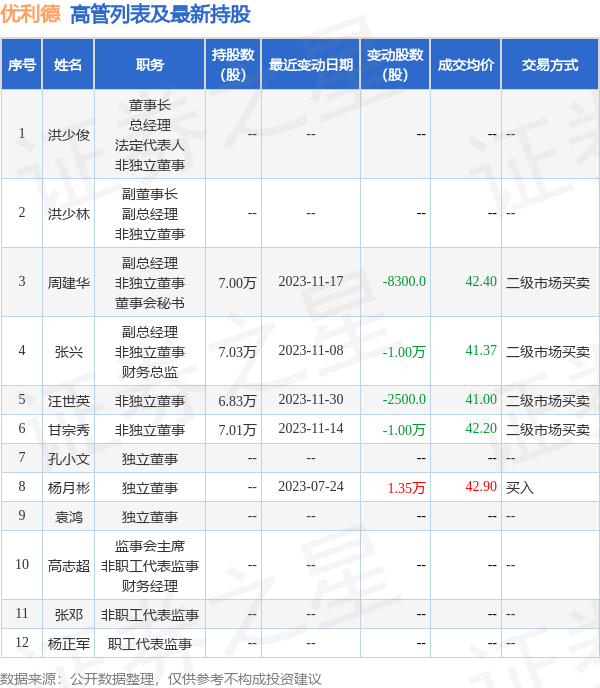The height and width of the screenshot is (688, 600).
Task: Click the name 甘宗秀
Action: point(69,430)
